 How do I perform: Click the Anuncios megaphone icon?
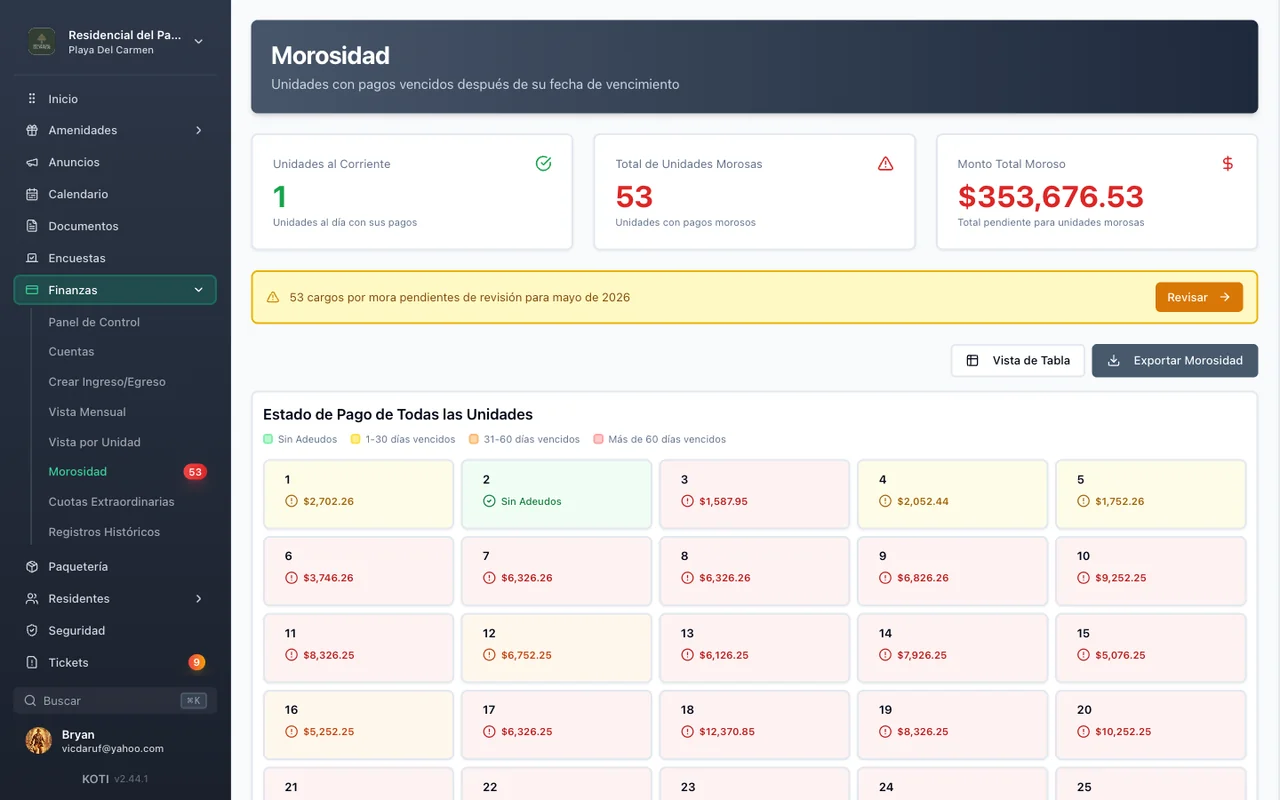click(x=32, y=162)
